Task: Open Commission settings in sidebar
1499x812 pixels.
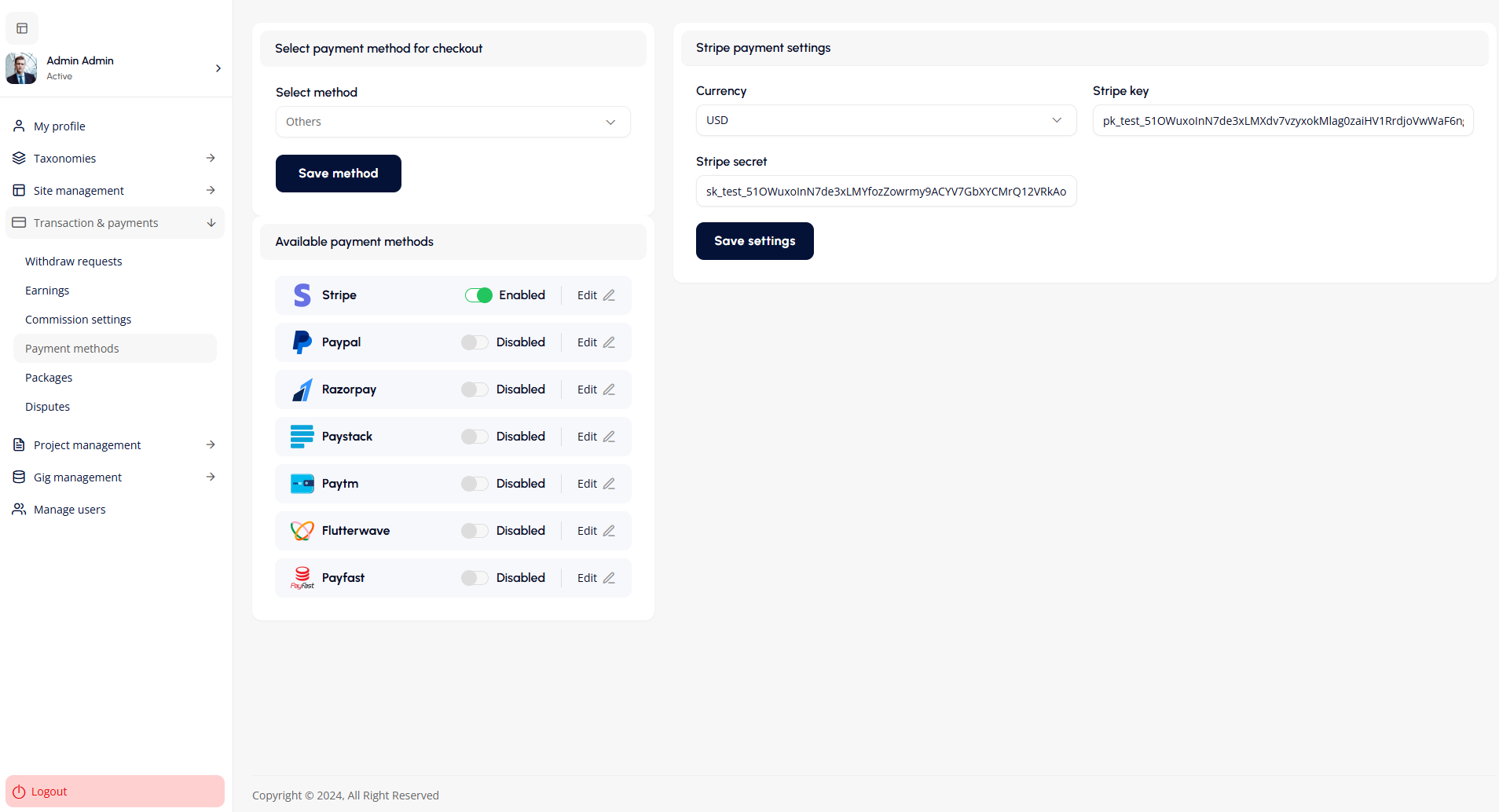Action: (78, 320)
